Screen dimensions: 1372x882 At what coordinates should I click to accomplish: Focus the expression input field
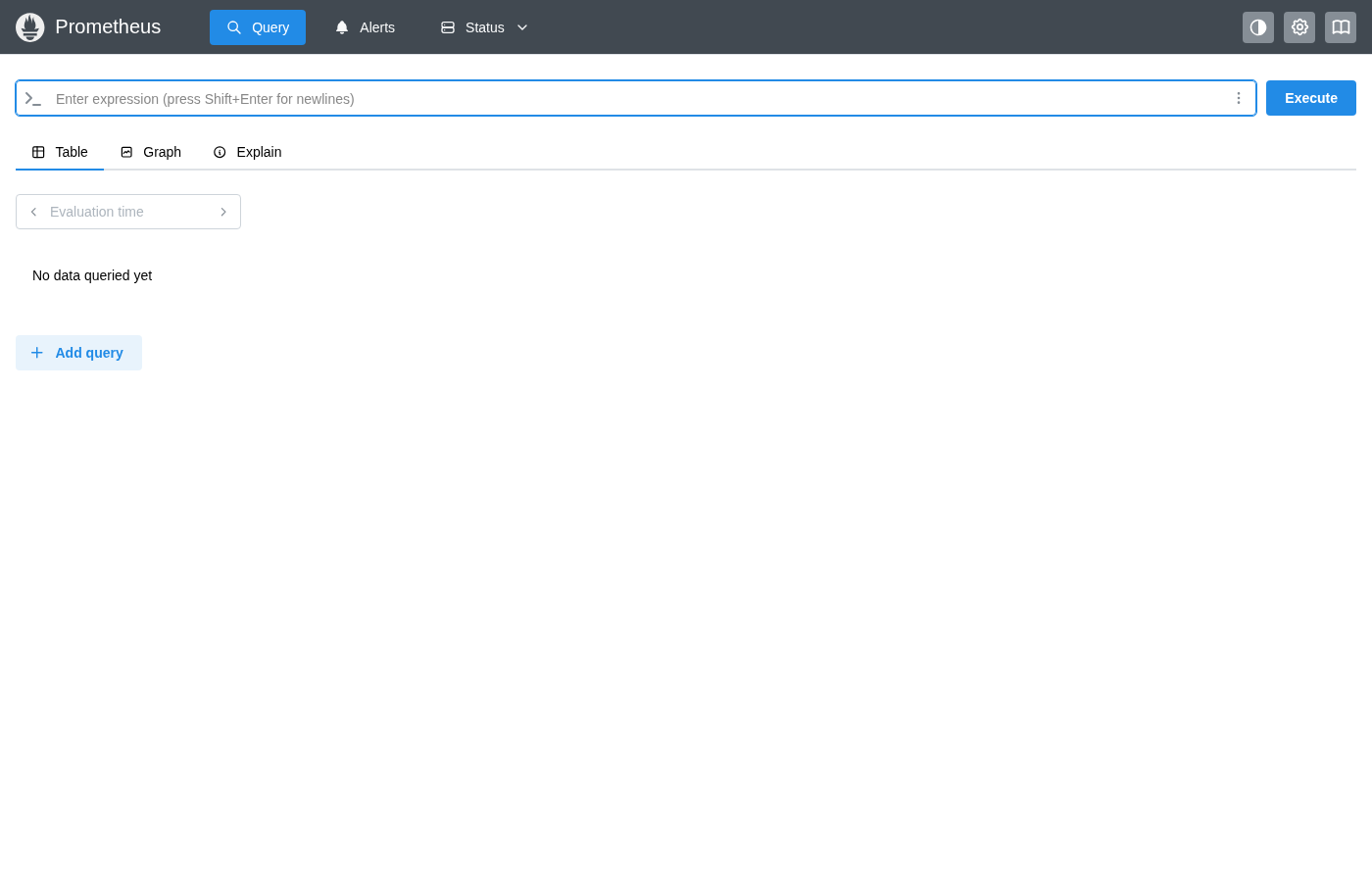(637, 98)
